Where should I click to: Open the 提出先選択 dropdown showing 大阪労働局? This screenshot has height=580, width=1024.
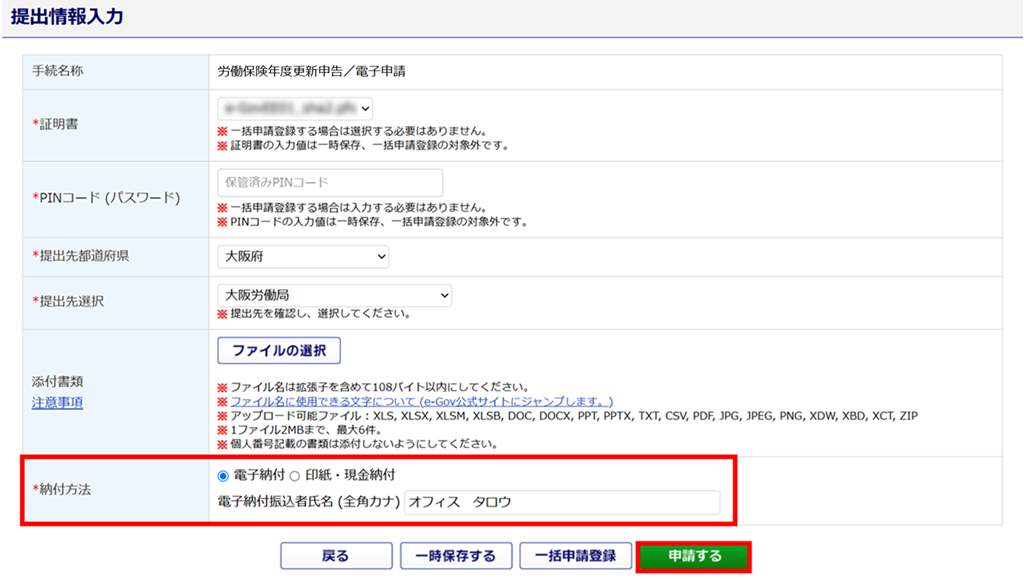pyautogui.click(x=334, y=295)
